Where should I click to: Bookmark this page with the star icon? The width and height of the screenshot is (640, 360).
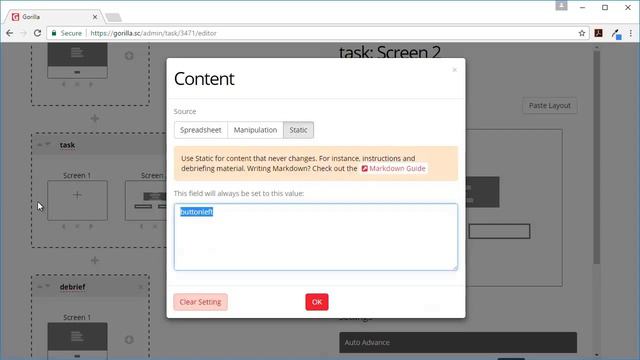[582, 33]
